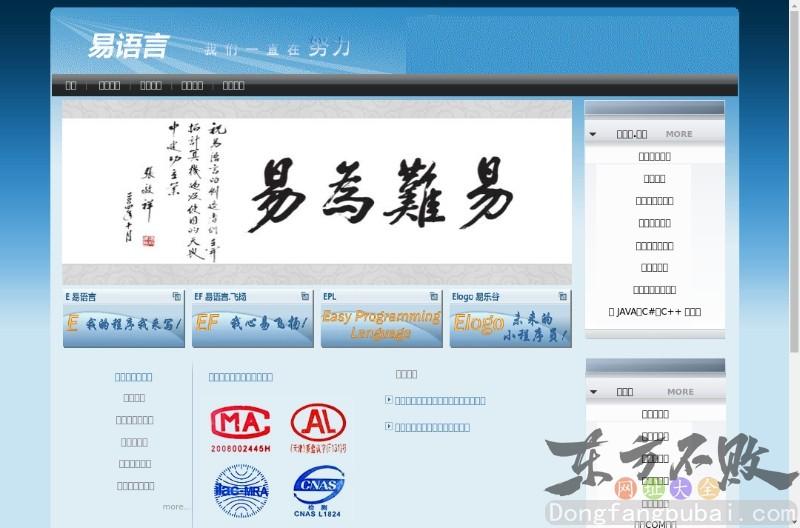Screen dimensions: 800x528
Task: Click the lowercase more... link
Action: coord(176,507)
